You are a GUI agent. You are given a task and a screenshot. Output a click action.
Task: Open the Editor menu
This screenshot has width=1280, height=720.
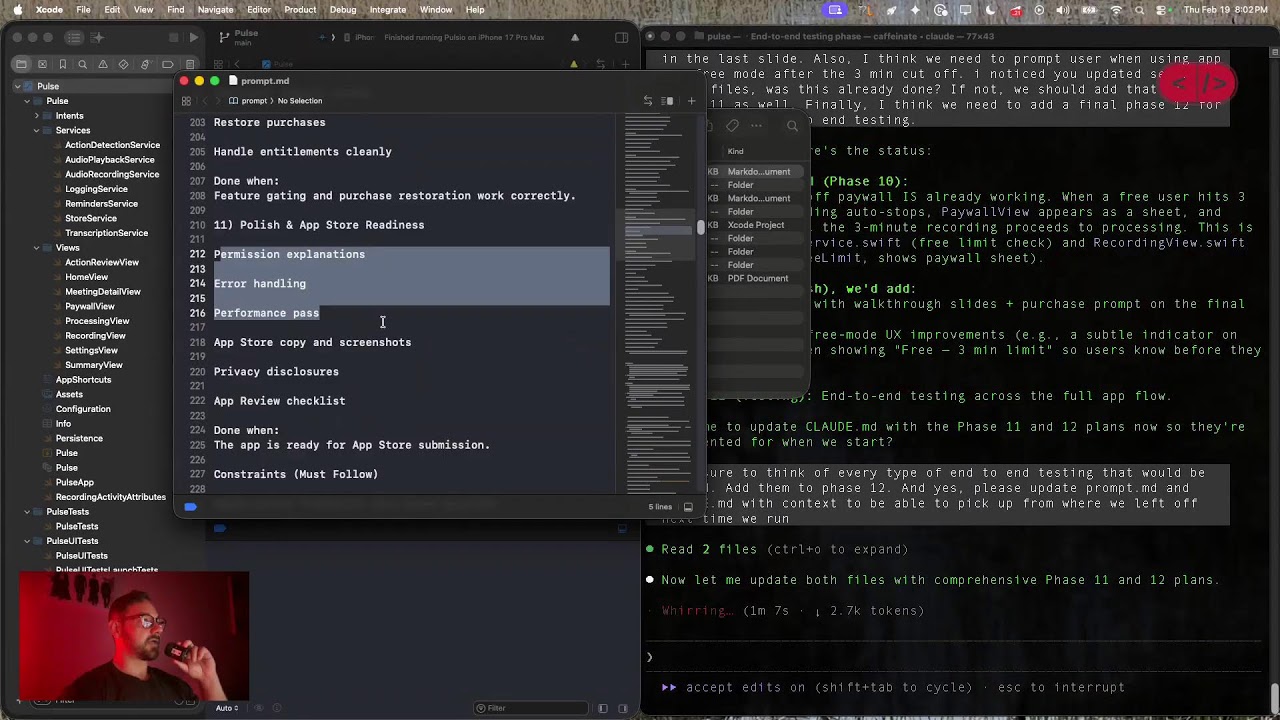tap(259, 10)
